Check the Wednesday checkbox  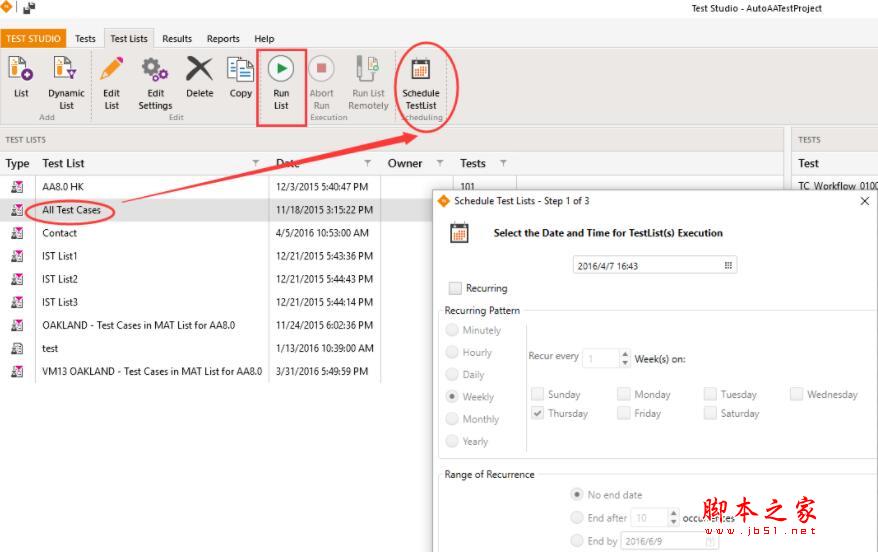[796, 394]
